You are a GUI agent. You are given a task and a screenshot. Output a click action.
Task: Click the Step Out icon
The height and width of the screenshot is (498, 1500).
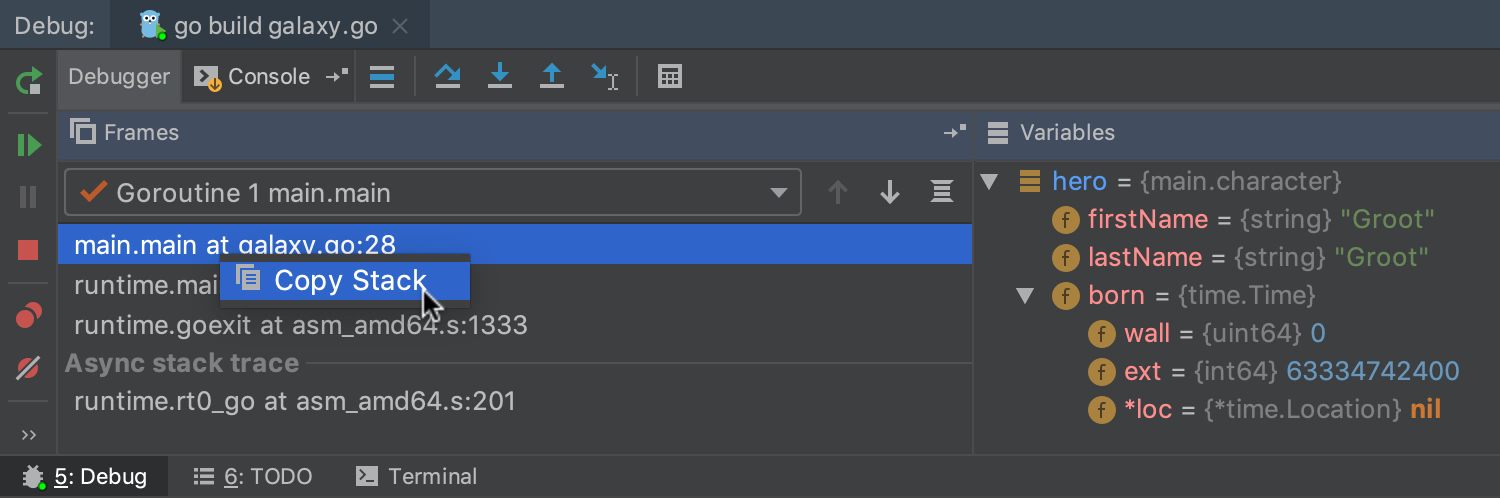[x=552, y=77]
